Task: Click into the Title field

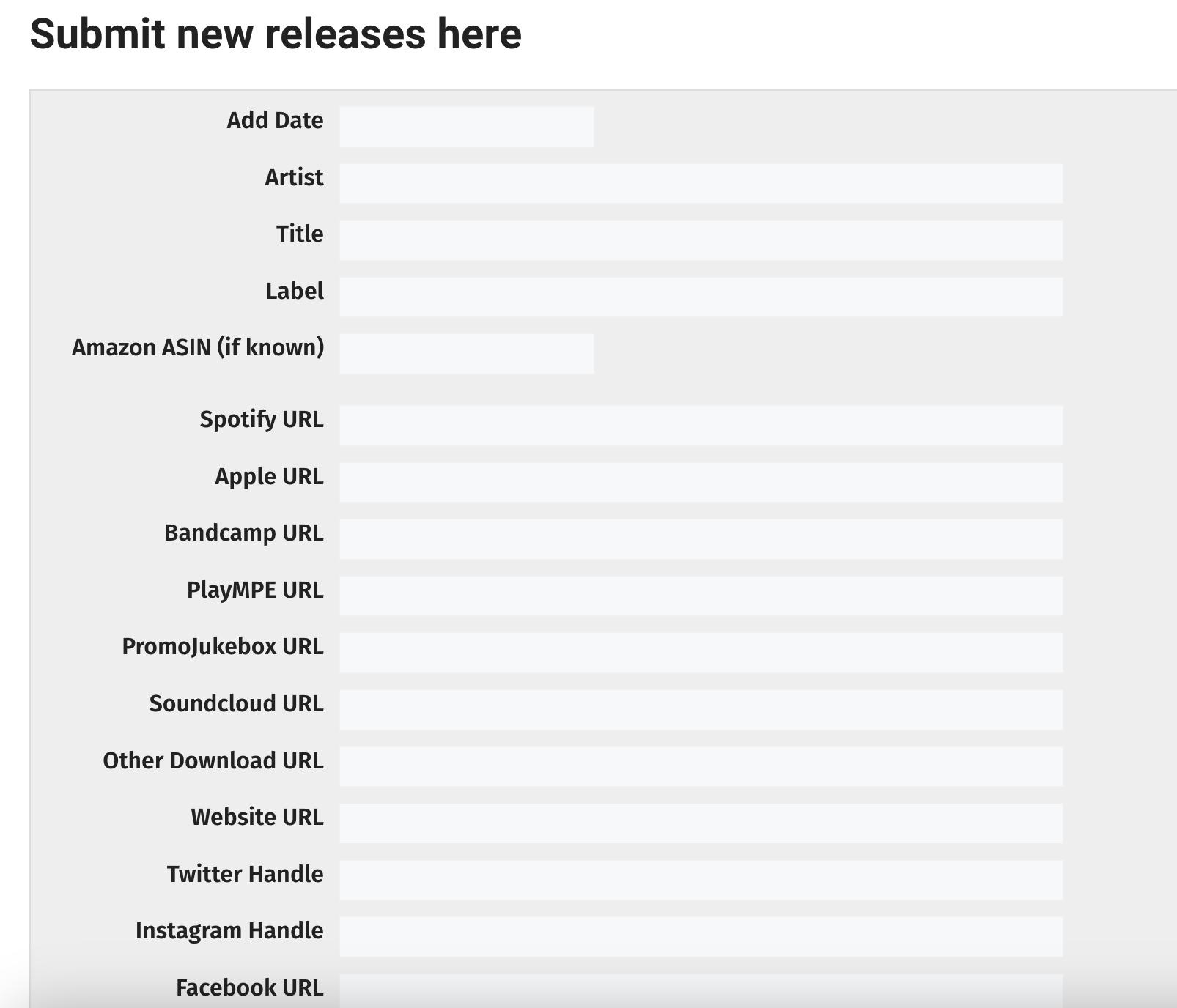Action: click(x=701, y=240)
